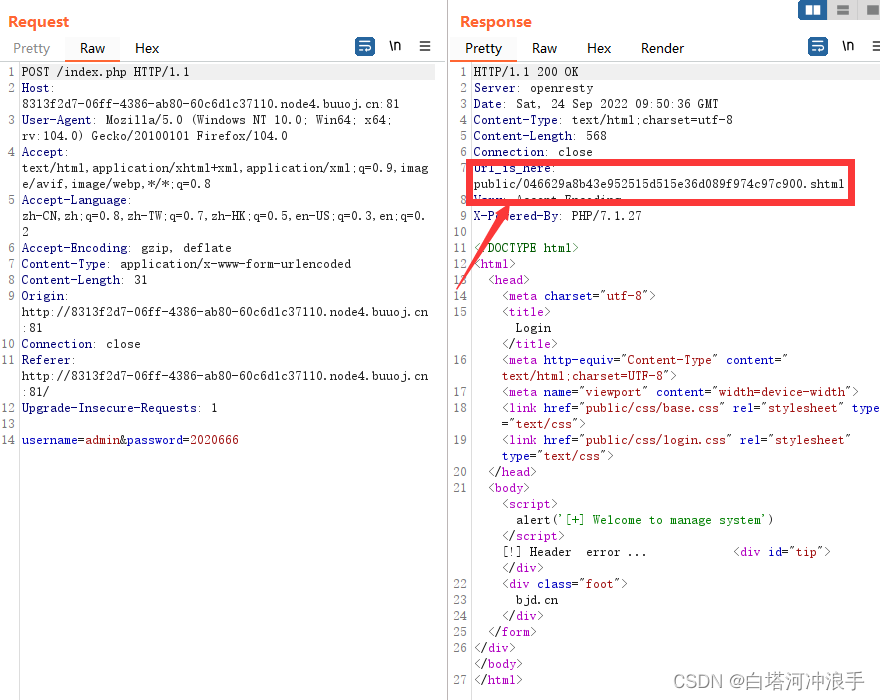Click the [!] Header error ... text

[575, 552]
